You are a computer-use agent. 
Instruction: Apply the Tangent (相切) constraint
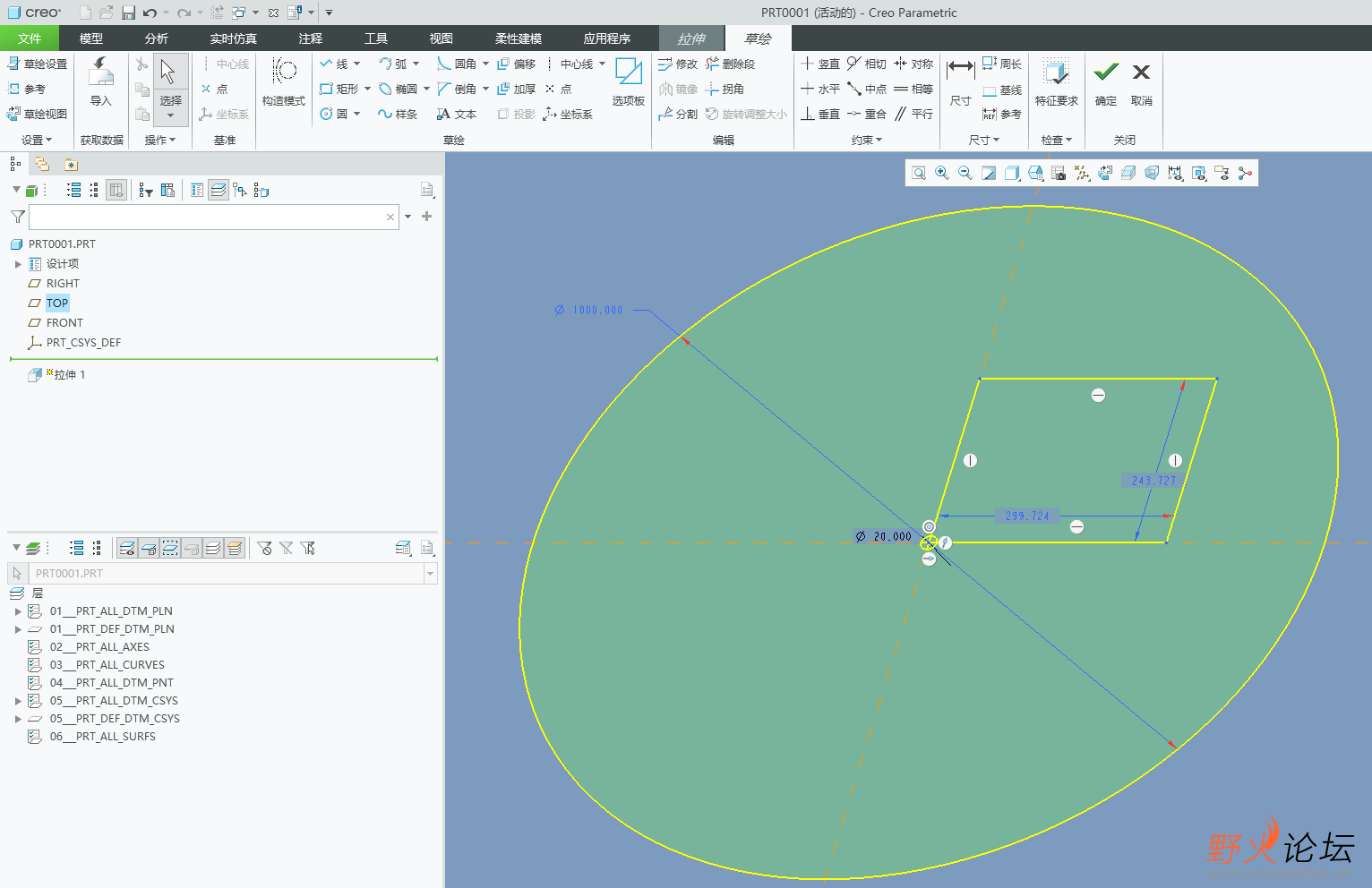pos(866,64)
